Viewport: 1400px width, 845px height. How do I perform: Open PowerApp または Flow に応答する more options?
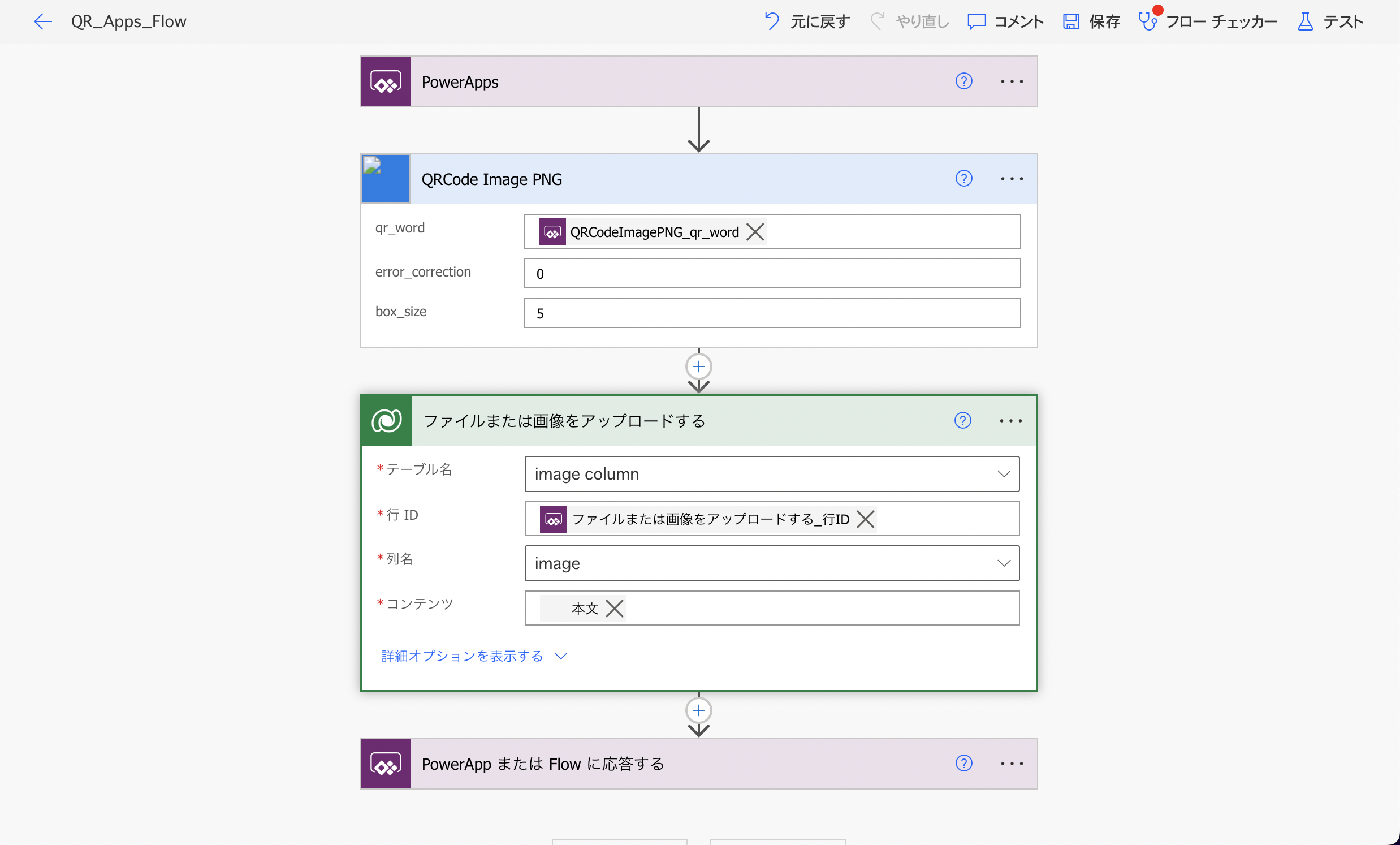(x=1012, y=764)
